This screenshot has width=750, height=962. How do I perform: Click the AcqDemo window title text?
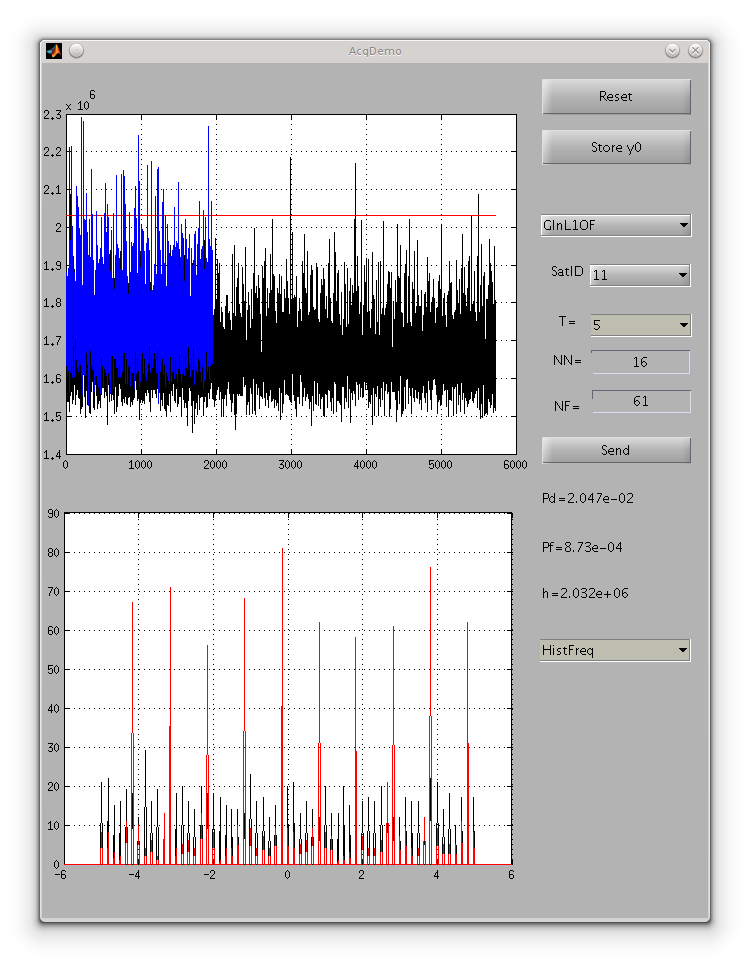coord(375,51)
